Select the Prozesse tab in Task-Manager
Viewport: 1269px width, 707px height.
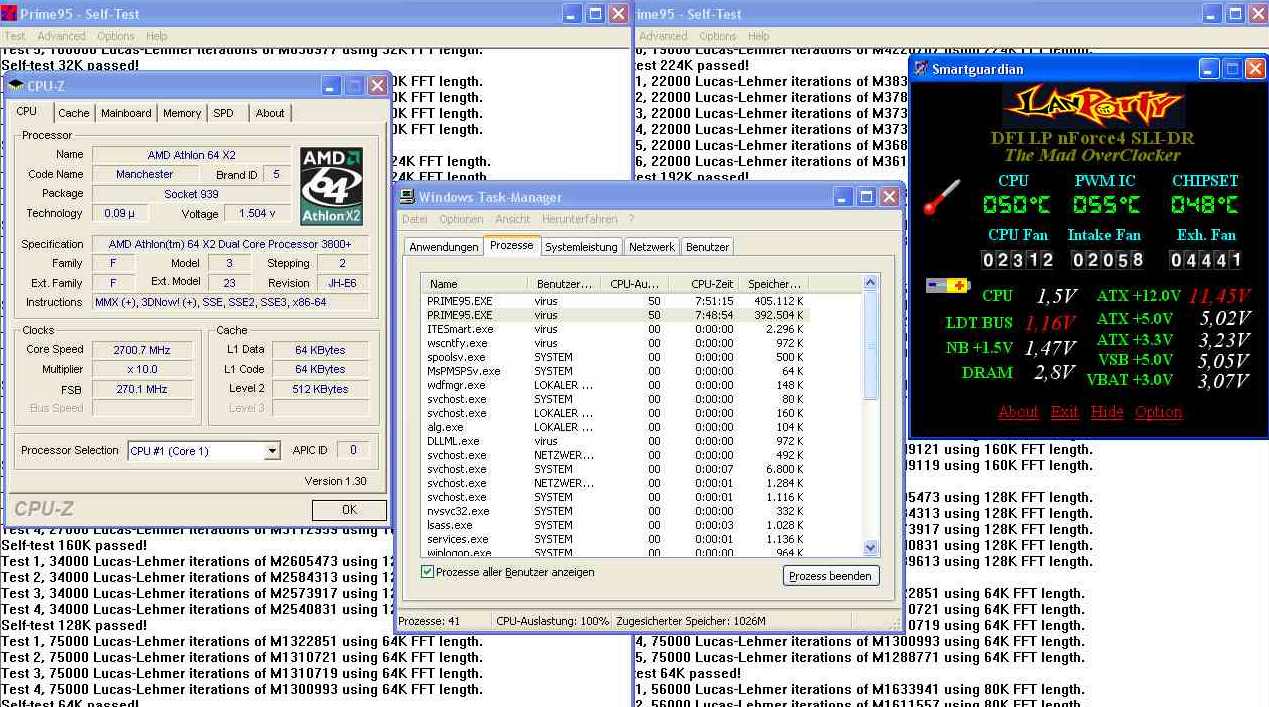tap(512, 246)
